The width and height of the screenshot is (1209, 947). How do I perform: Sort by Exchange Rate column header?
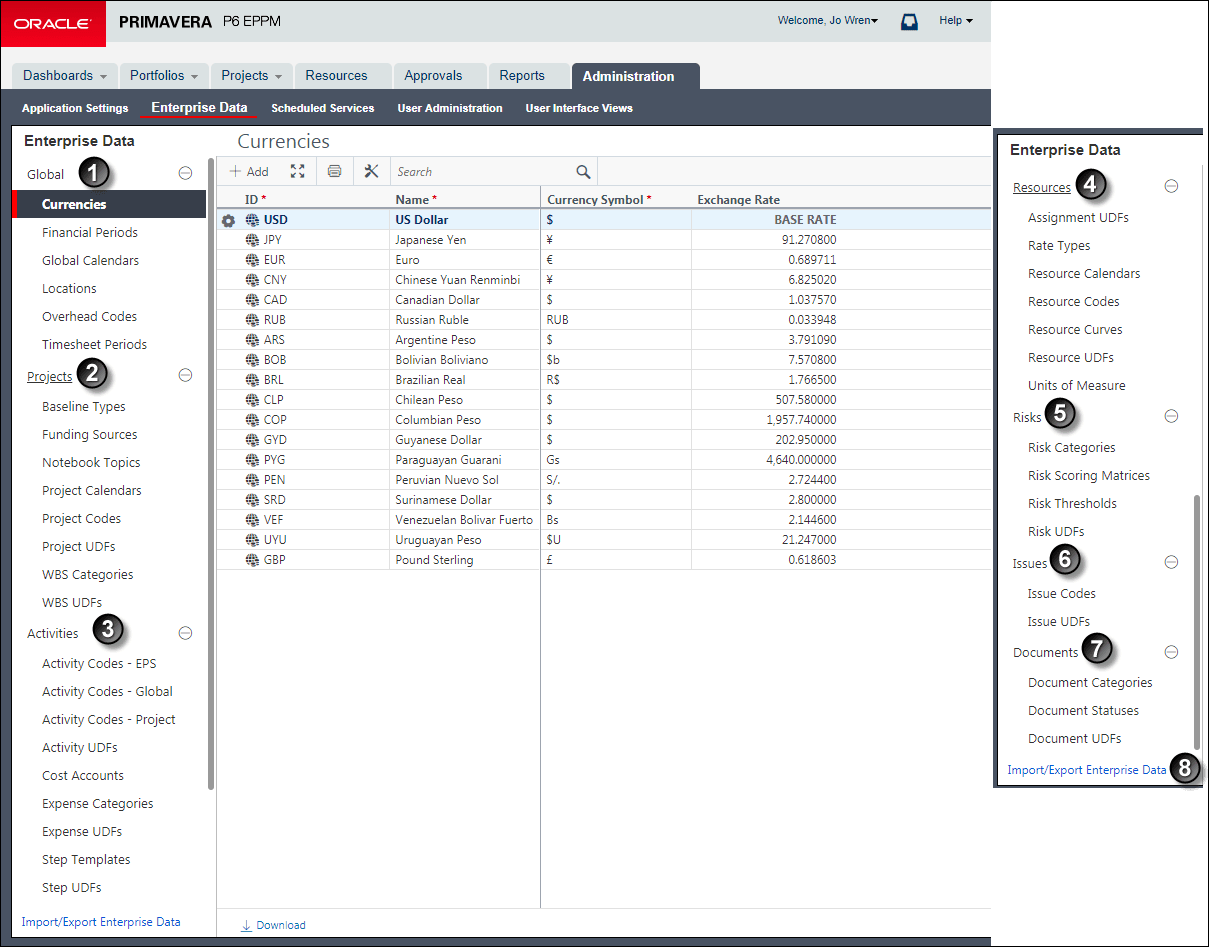pyautogui.click(x=739, y=199)
